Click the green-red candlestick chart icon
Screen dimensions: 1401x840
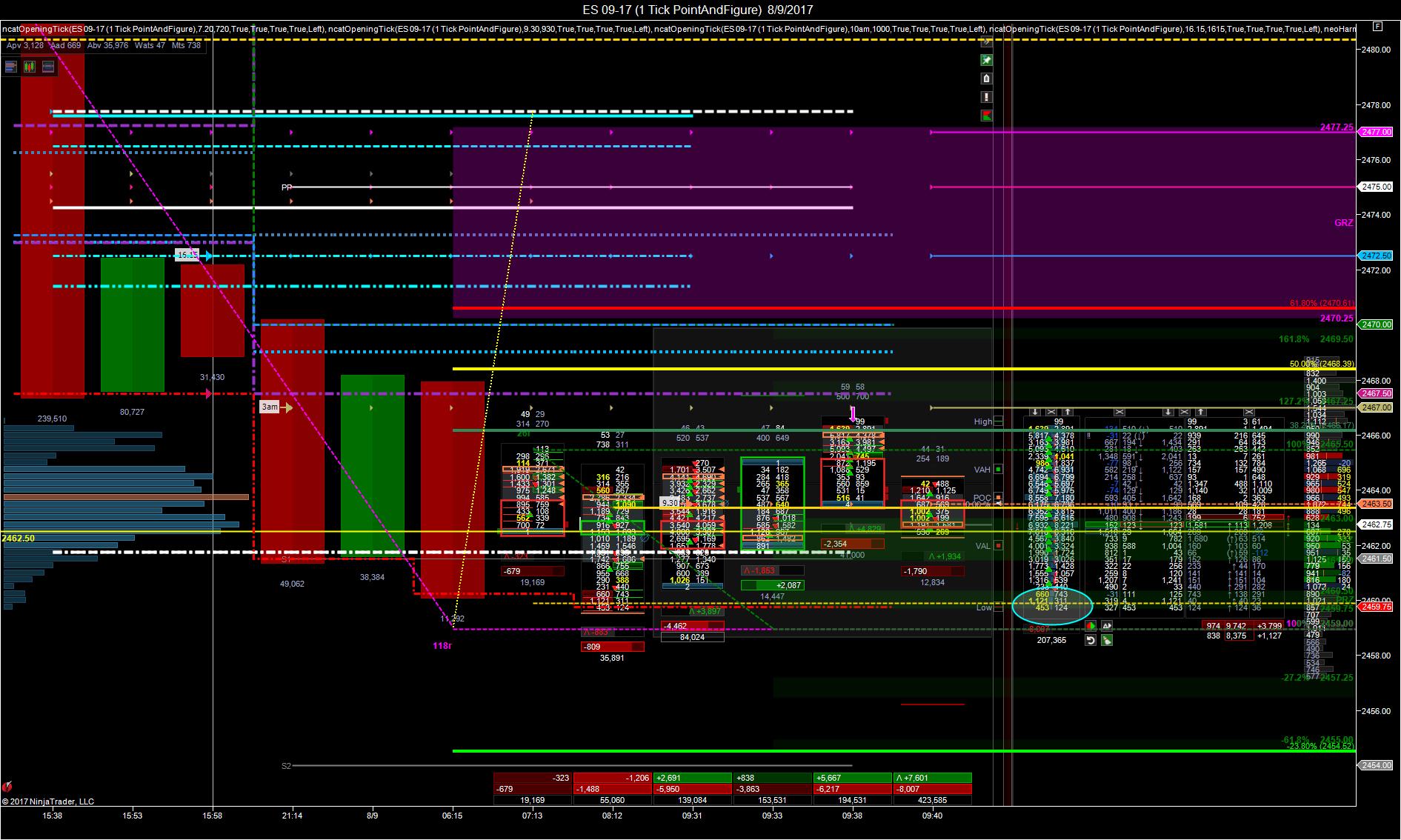click(x=30, y=67)
